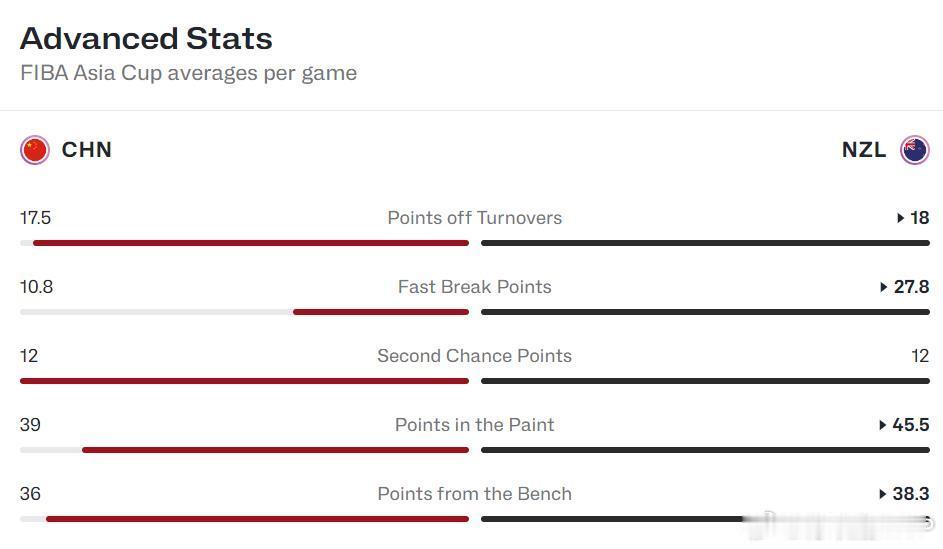The width and height of the screenshot is (943, 549).
Task: Click arrow beside Fast Break Points 27.8
Action: pyautogui.click(x=883, y=287)
